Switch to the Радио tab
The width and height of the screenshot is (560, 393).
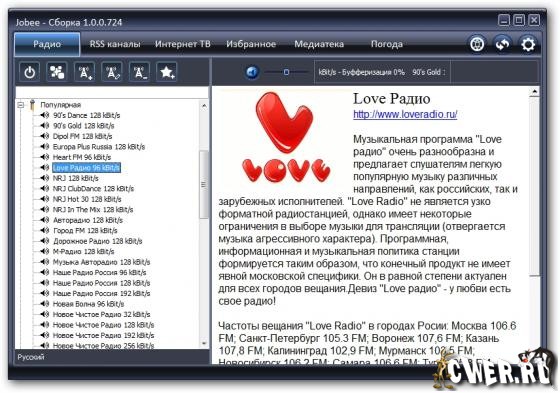[x=47, y=44]
